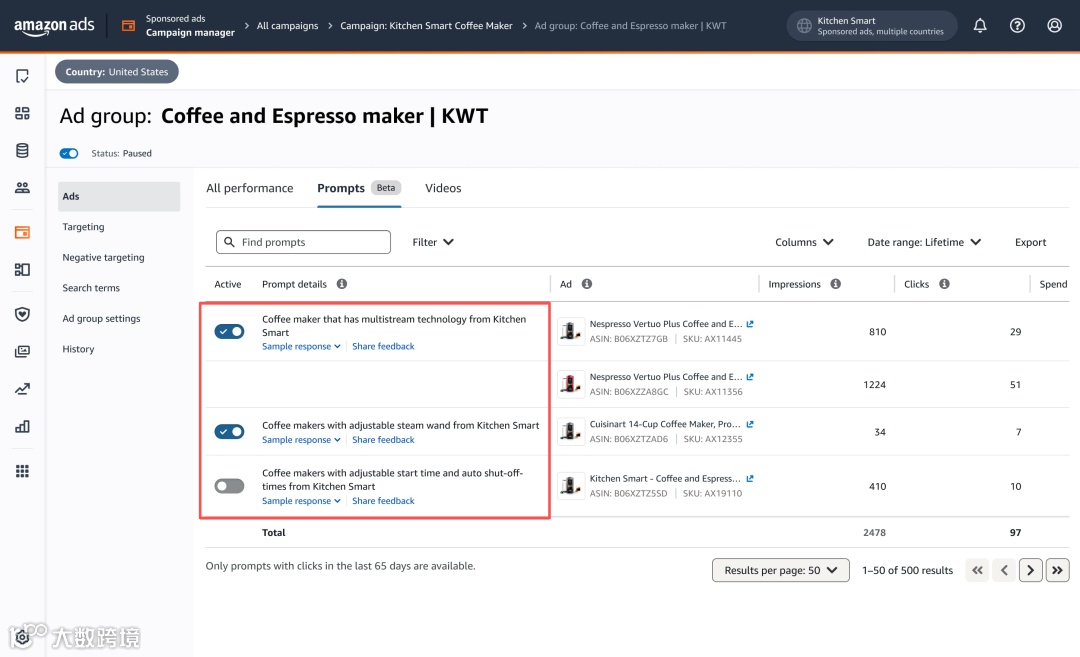
Task: Switch to All performance tab
Action: coord(249,188)
